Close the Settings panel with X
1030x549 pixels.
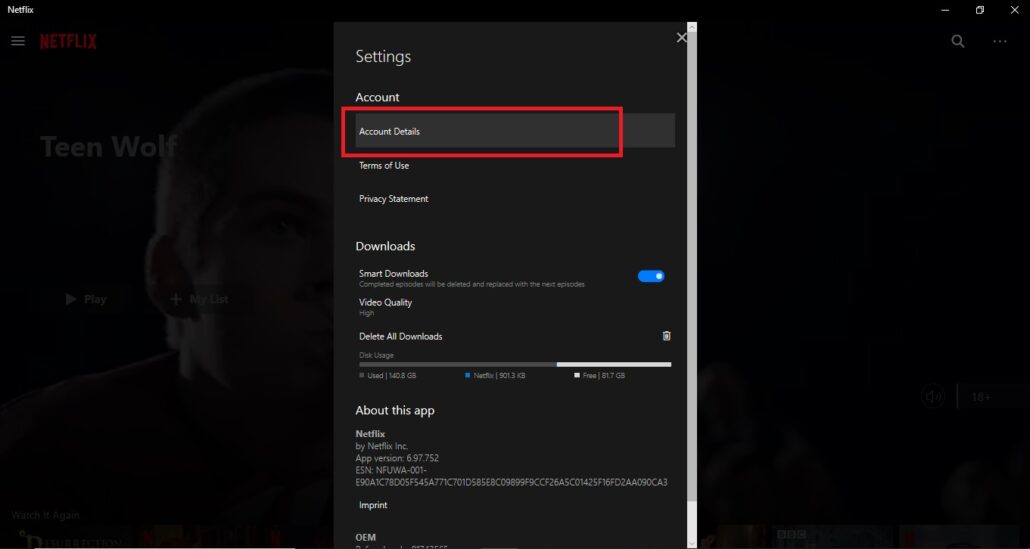(x=681, y=38)
